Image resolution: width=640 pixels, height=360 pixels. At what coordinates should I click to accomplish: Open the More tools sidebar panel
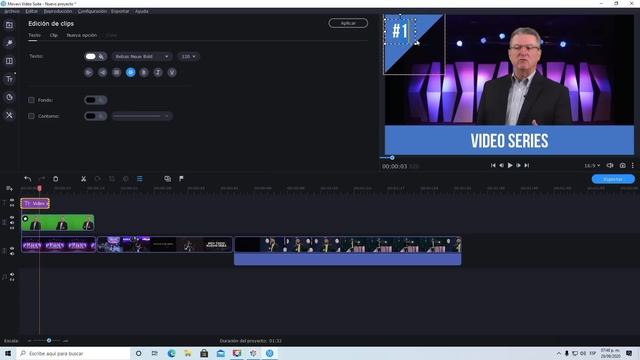tap(9, 115)
